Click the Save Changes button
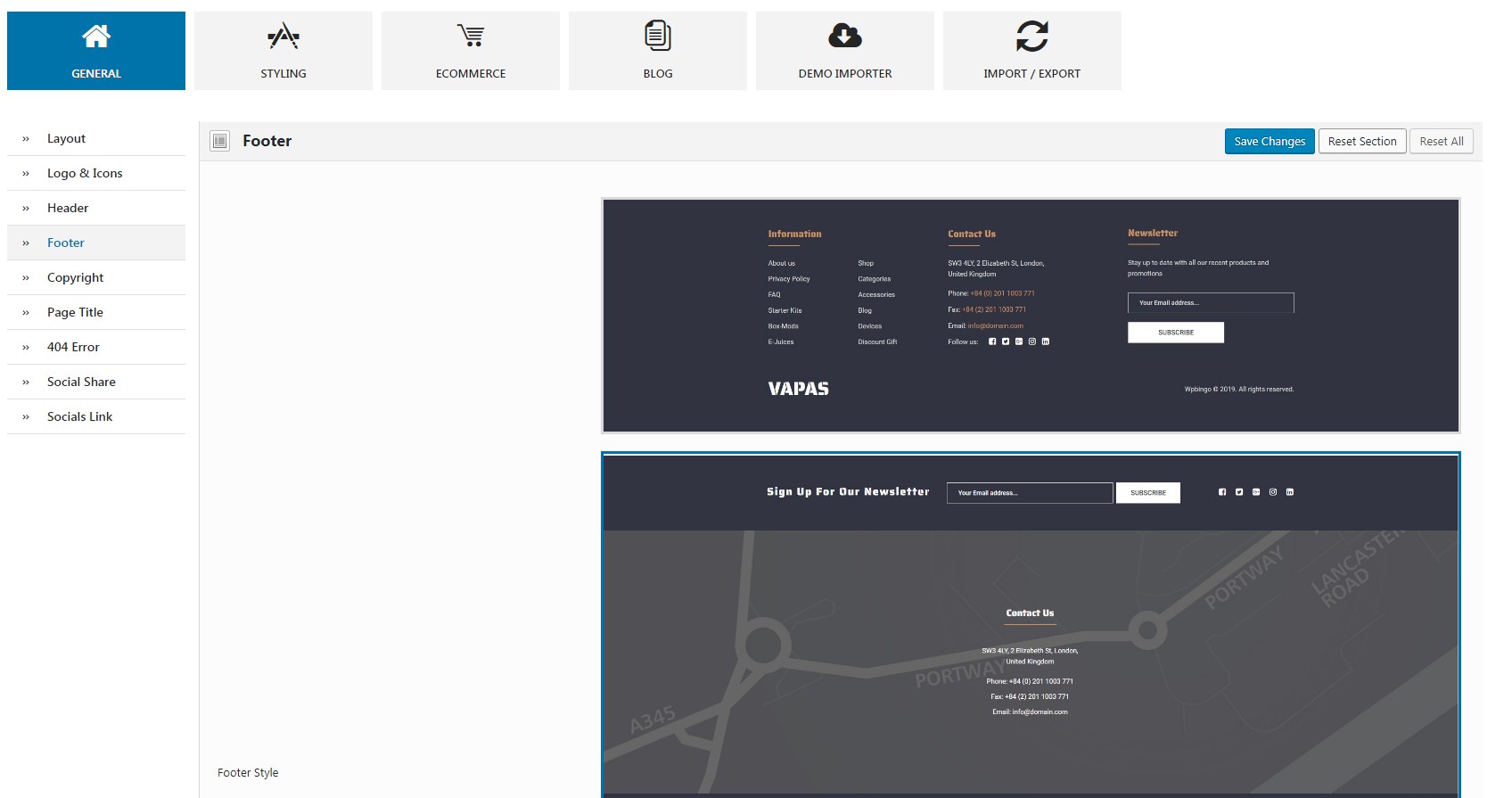Screen dimensions: 1512x798 pos(1270,141)
